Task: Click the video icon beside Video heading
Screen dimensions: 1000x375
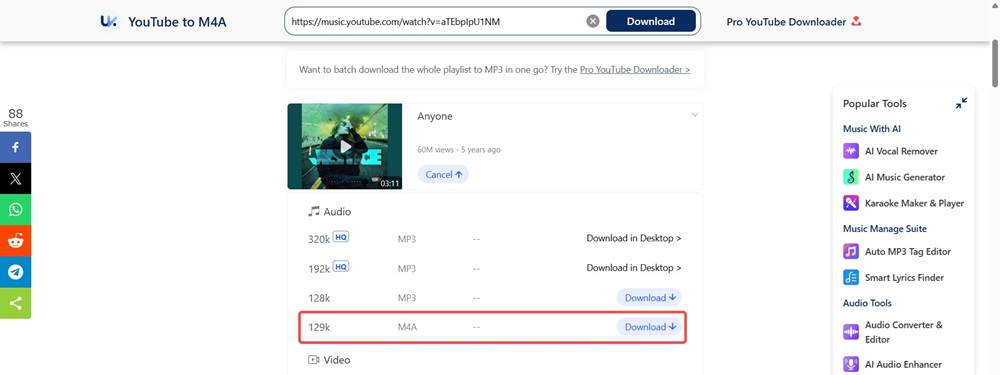Action: (313, 360)
